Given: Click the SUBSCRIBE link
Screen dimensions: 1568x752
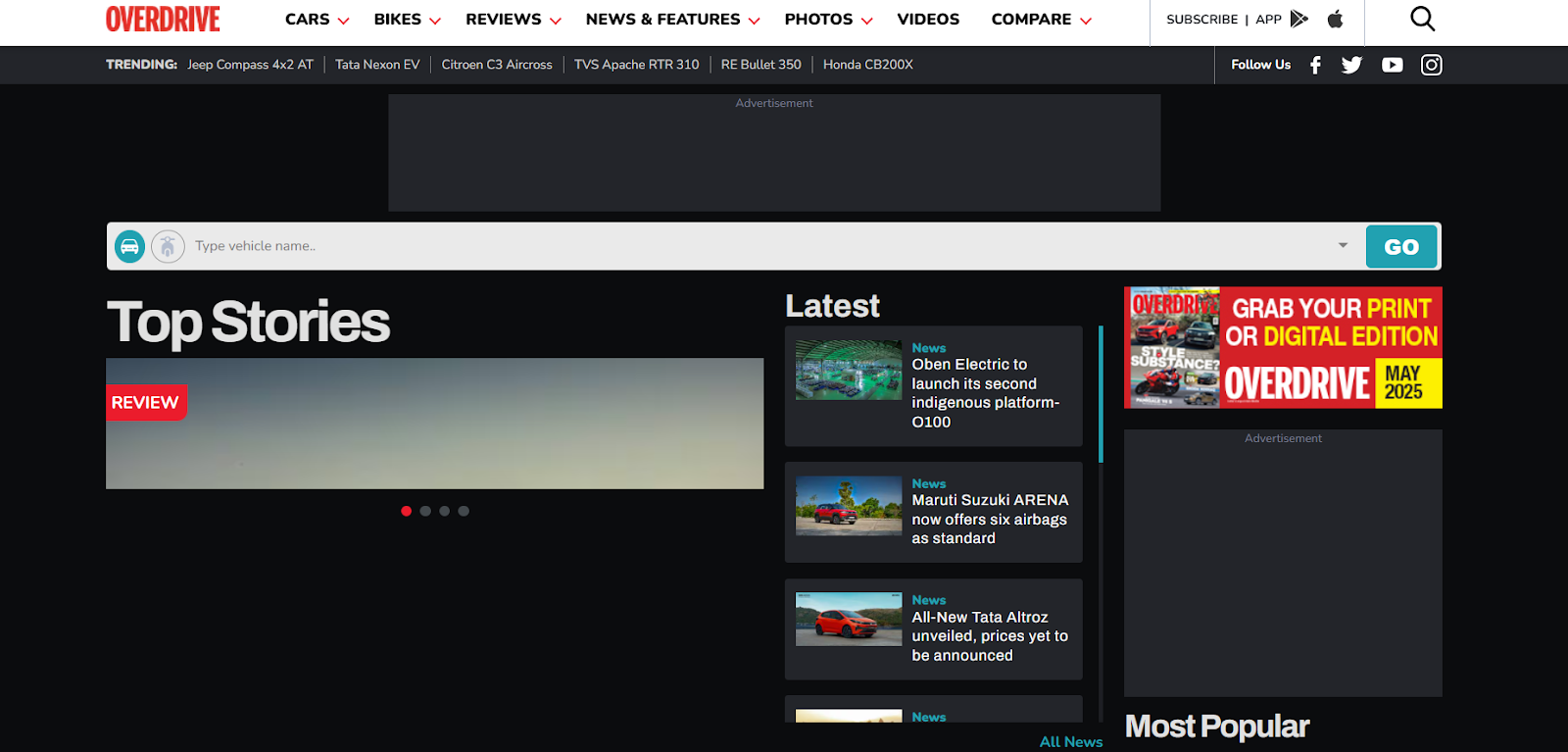Looking at the screenshot, I should (x=1201, y=20).
